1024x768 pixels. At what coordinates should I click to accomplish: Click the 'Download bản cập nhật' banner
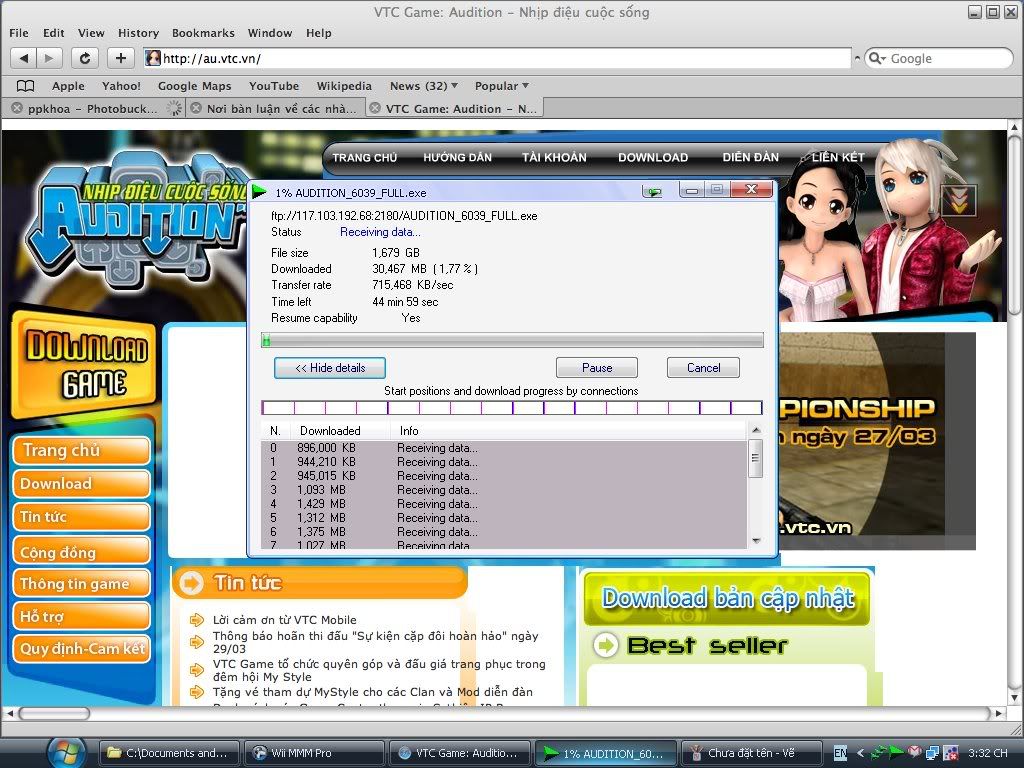(x=727, y=598)
